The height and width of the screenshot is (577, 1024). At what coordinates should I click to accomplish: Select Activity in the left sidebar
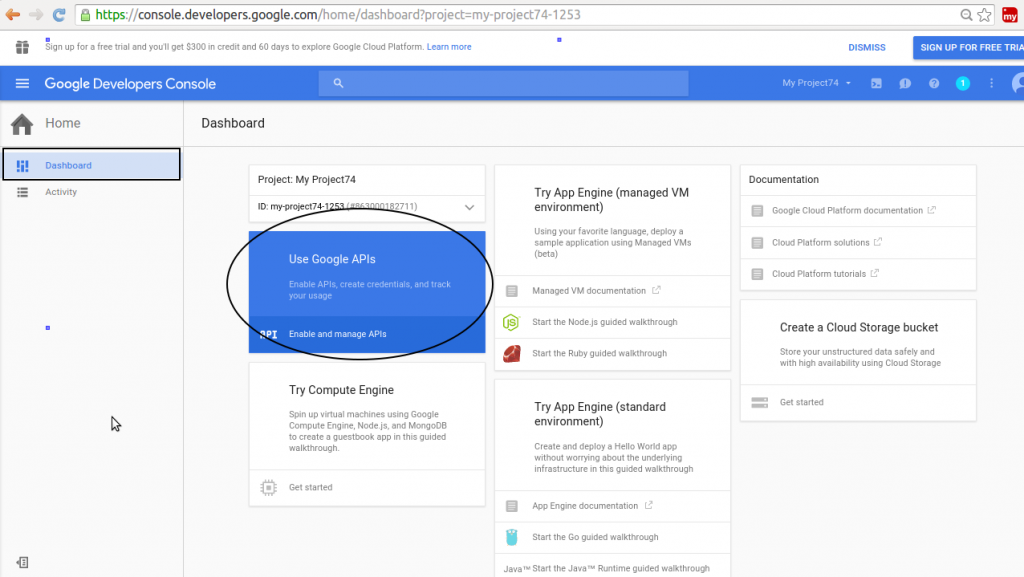click(61, 192)
